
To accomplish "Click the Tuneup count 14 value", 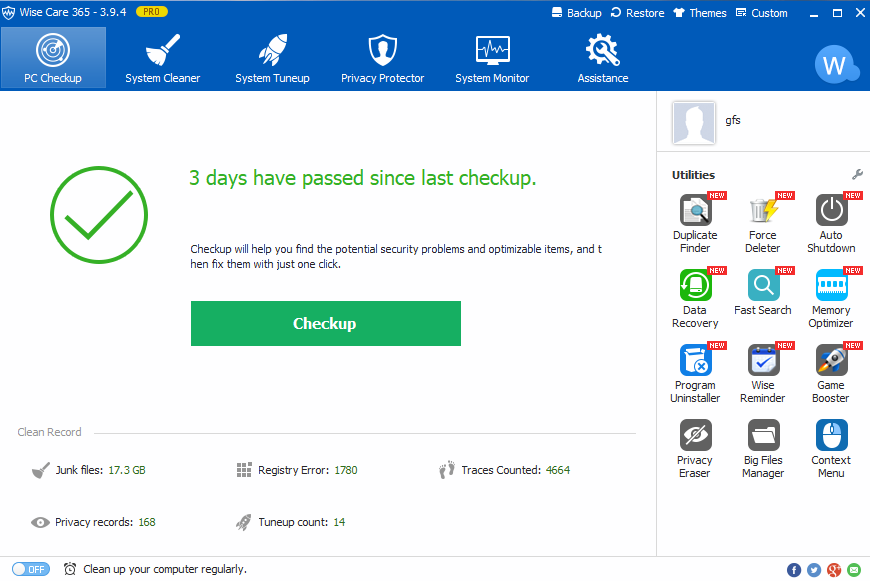I will pyautogui.click(x=339, y=522).
